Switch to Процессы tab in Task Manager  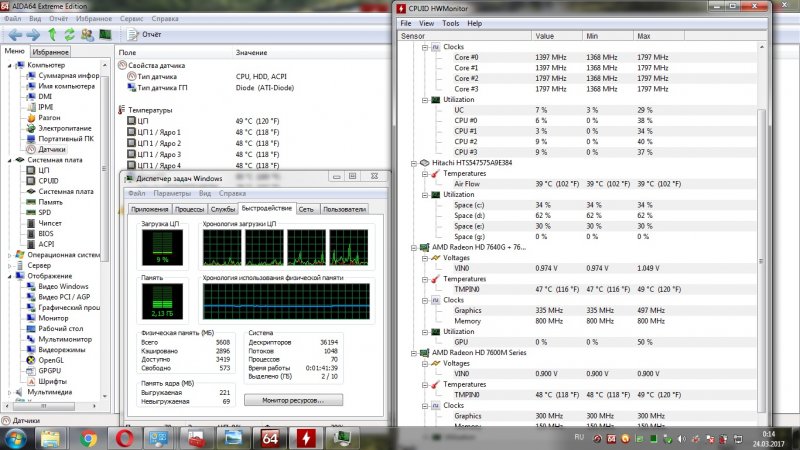pos(190,208)
